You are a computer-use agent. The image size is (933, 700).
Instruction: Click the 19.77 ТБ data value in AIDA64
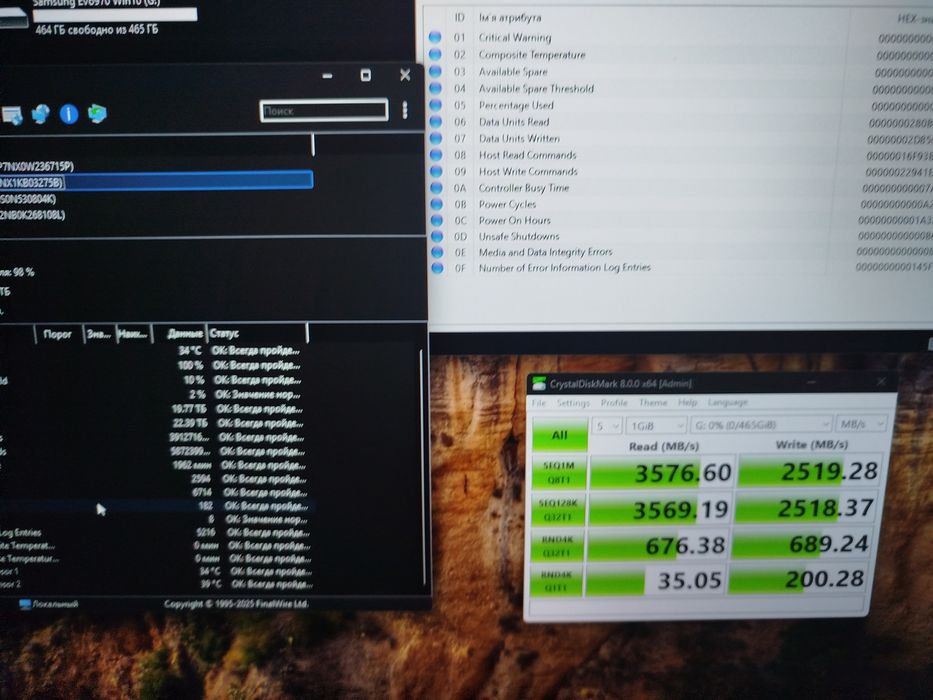click(189, 409)
